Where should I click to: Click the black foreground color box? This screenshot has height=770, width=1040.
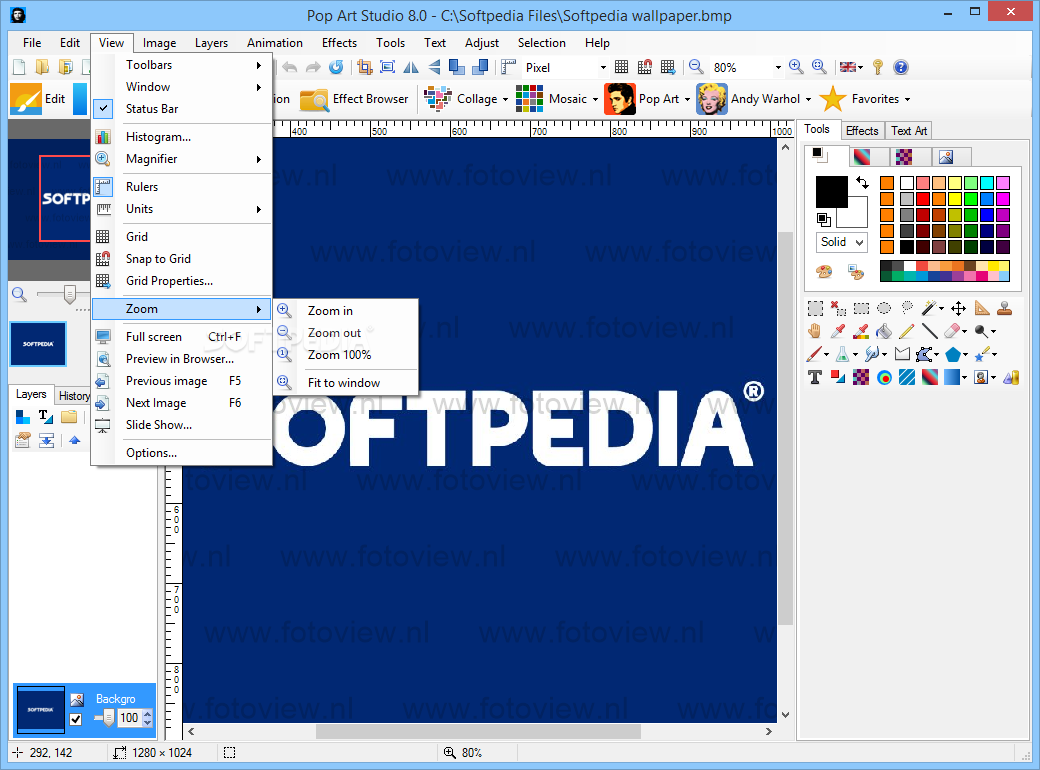click(x=831, y=192)
